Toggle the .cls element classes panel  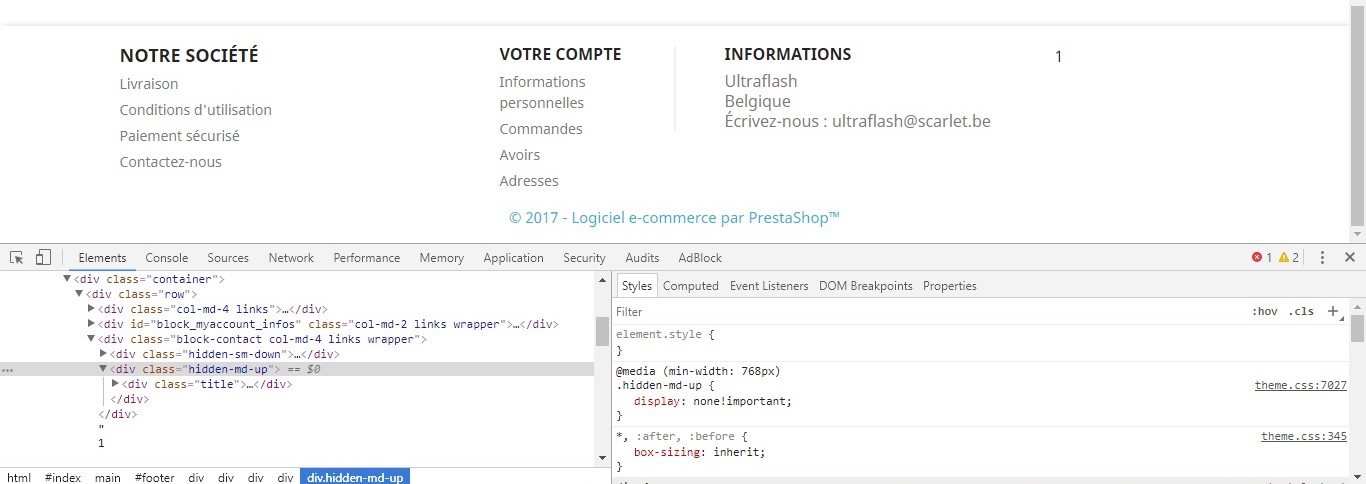(1301, 312)
